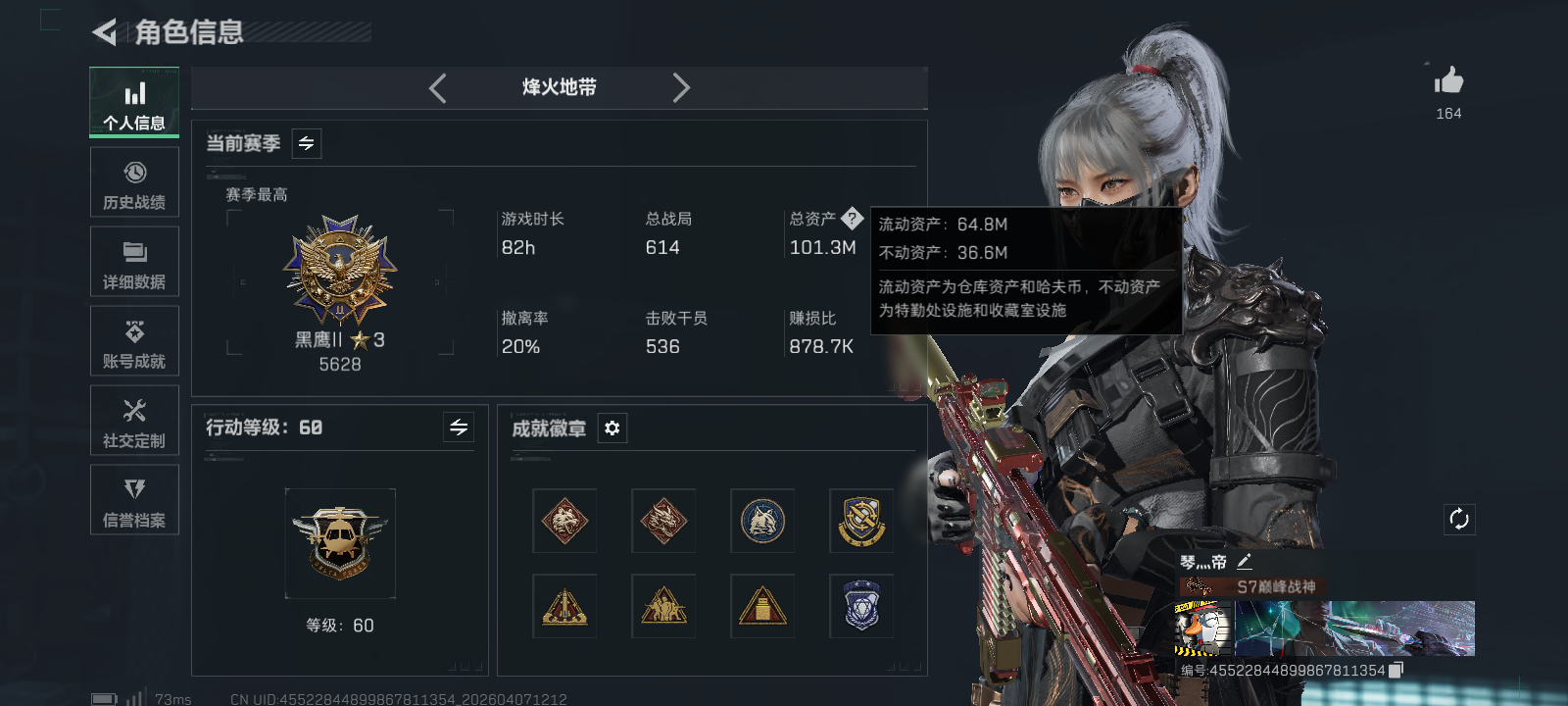Viewport: 1568px width, 706px height.
Task: Switch to next game mode arrow
Action: pyautogui.click(x=681, y=88)
